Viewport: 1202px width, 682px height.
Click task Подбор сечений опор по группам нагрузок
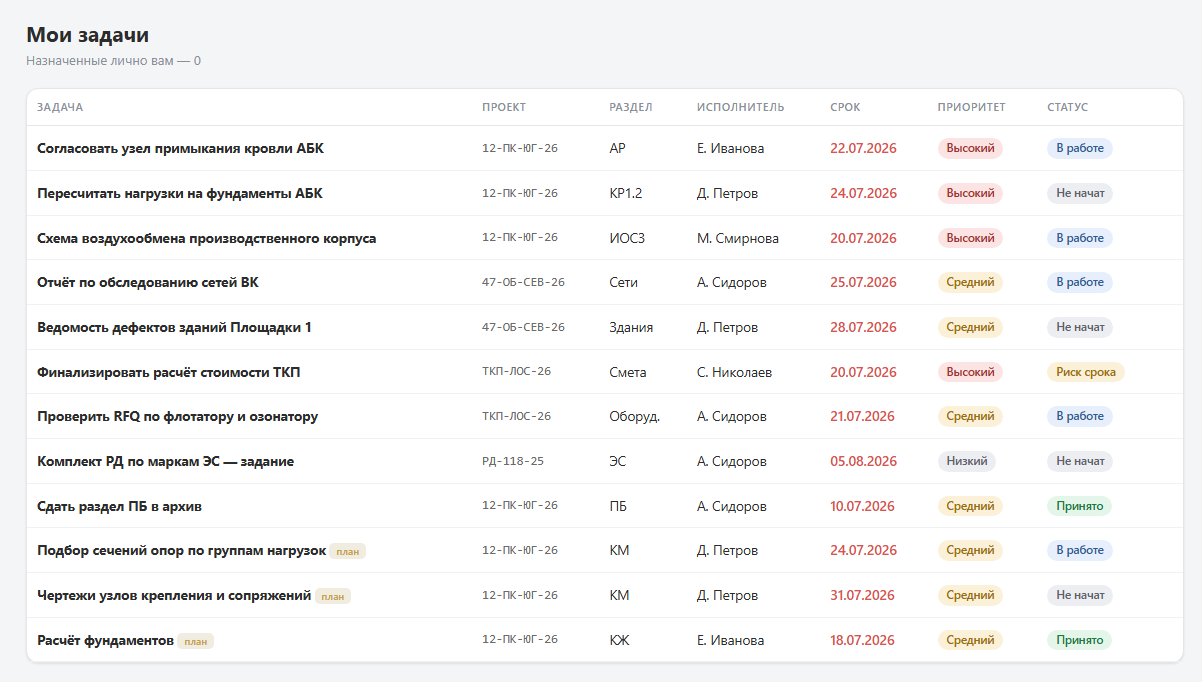(182, 550)
